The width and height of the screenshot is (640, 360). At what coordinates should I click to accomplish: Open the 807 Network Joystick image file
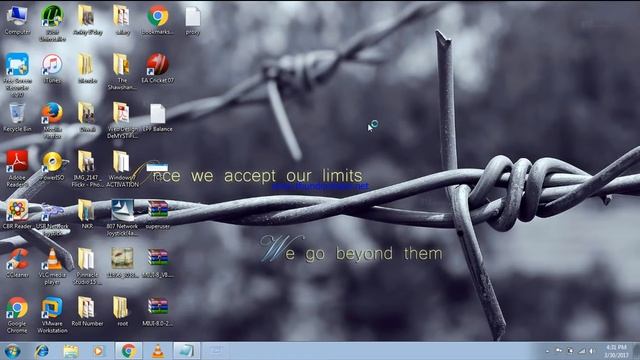[122, 218]
